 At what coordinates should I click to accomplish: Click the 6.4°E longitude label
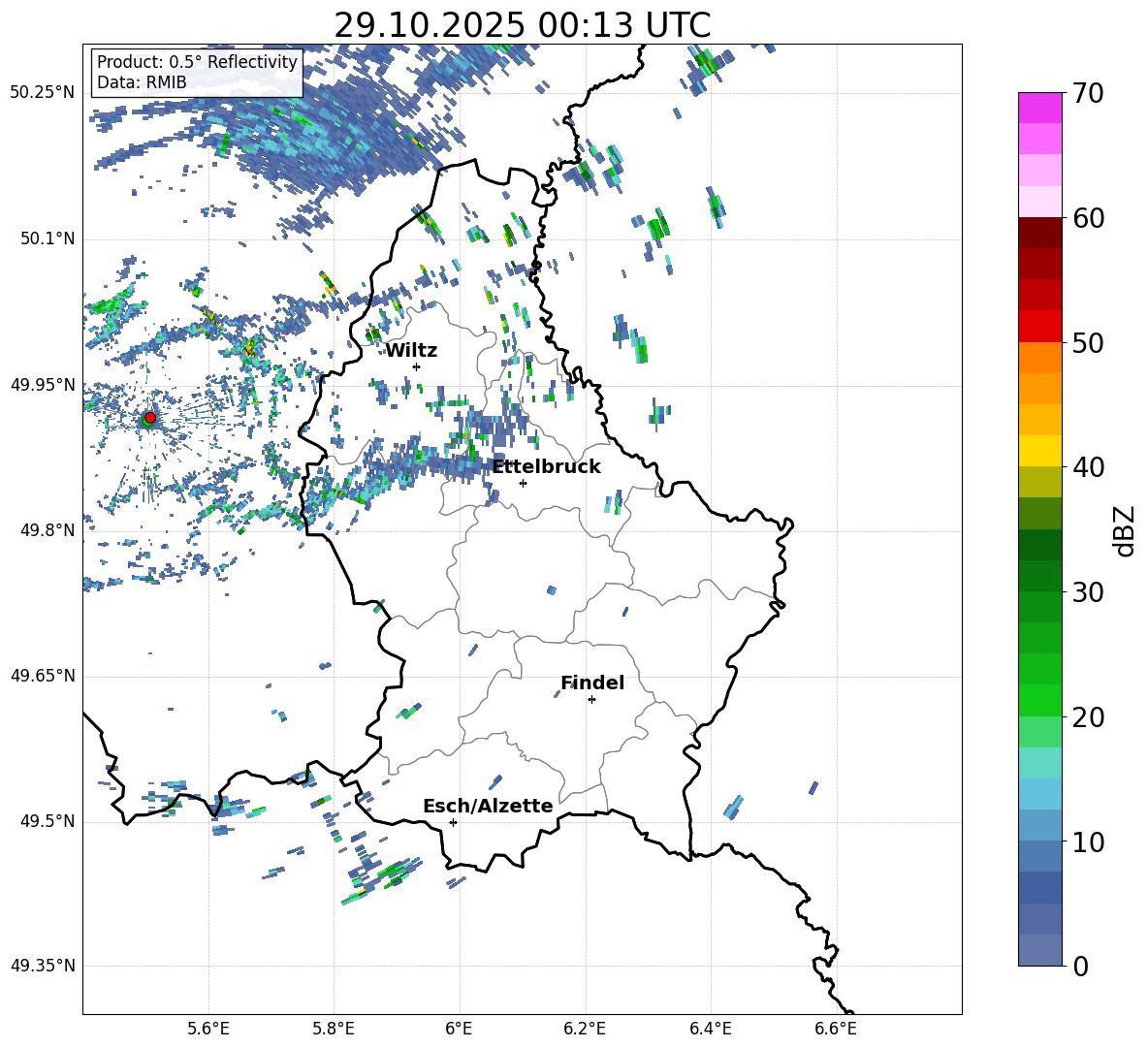[710, 1029]
